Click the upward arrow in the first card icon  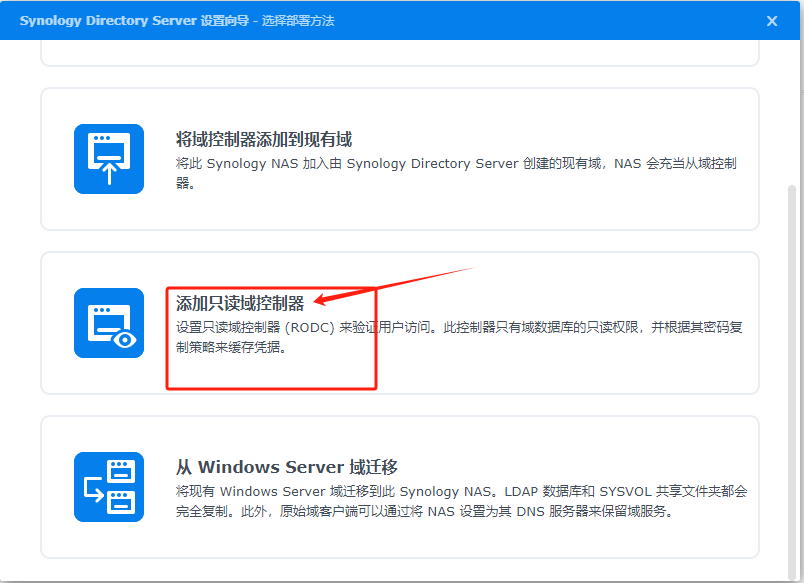tap(108, 172)
